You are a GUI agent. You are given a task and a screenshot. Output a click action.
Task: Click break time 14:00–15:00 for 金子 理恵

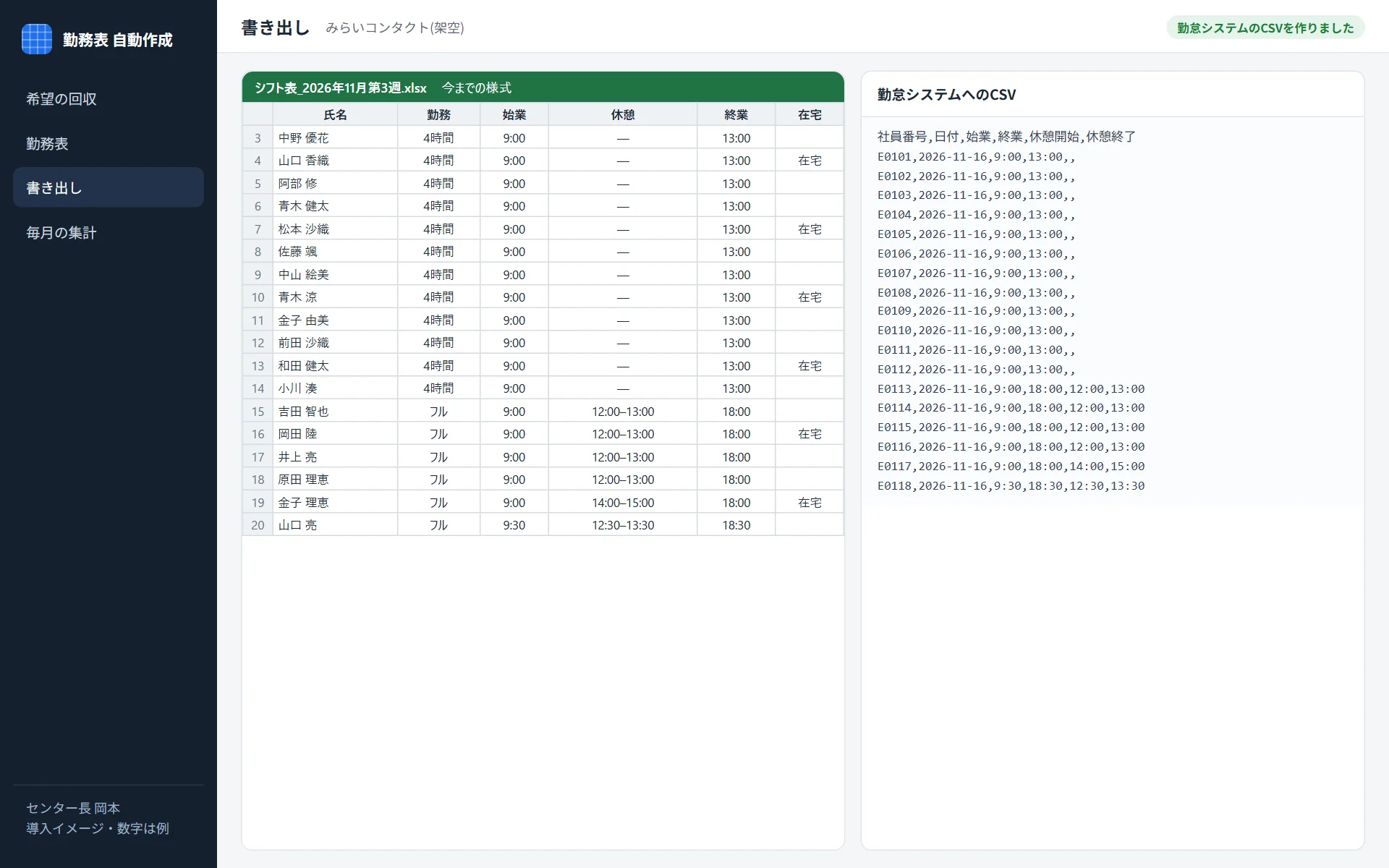point(623,502)
